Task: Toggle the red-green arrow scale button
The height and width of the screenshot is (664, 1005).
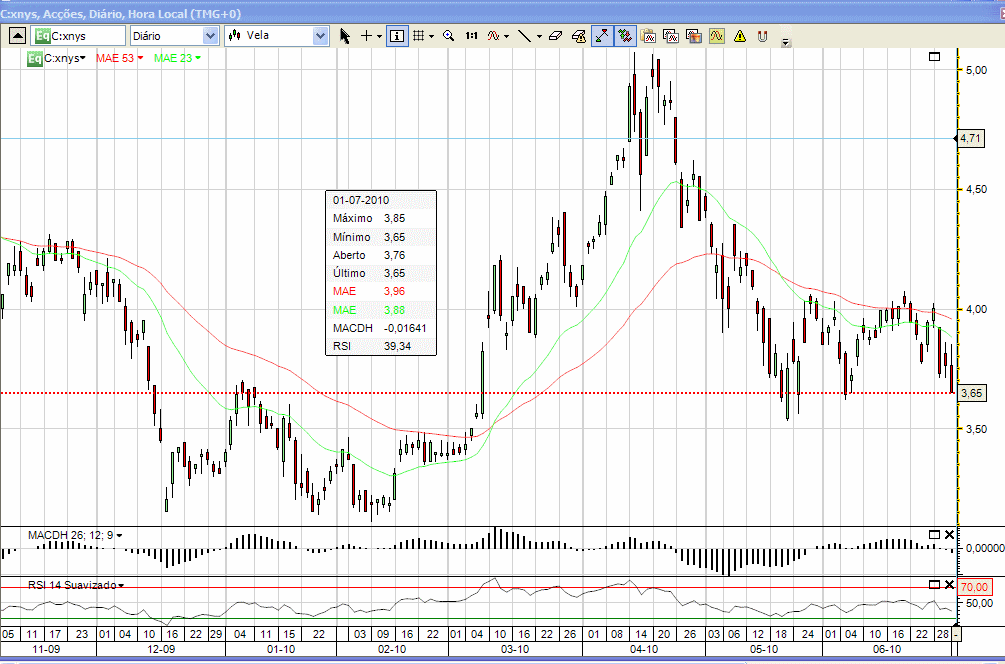Action: (x=602, y=36)
